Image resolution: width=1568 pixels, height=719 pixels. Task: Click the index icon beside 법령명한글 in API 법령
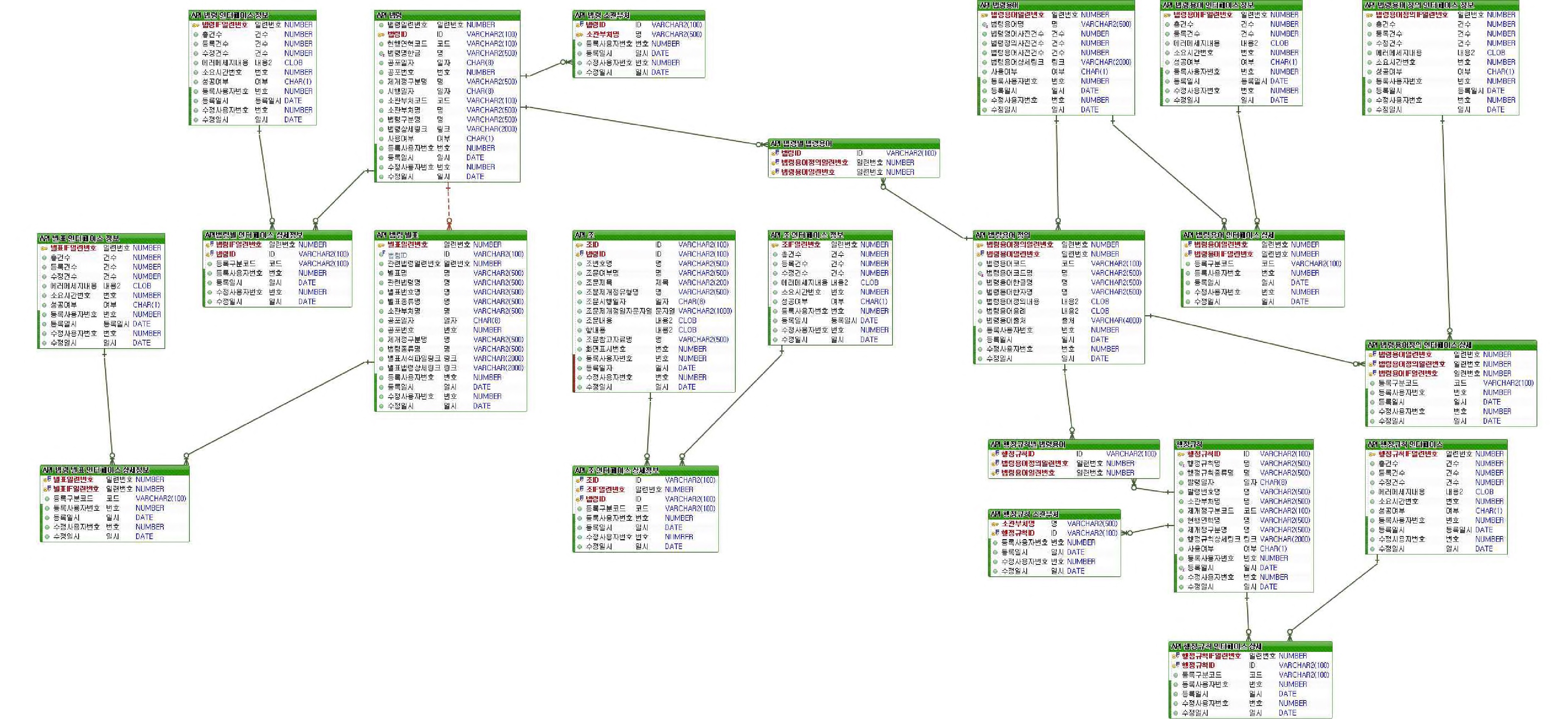pyautogui.click(x=381, y=54)
